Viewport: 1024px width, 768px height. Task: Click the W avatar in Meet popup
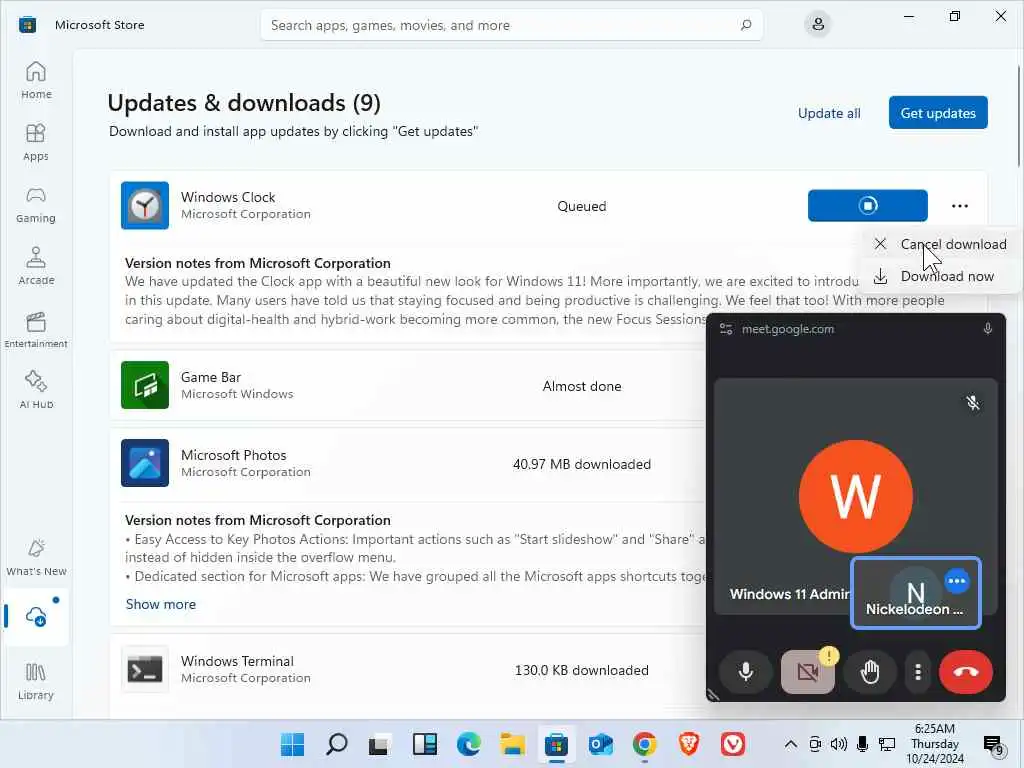[856, 496]
